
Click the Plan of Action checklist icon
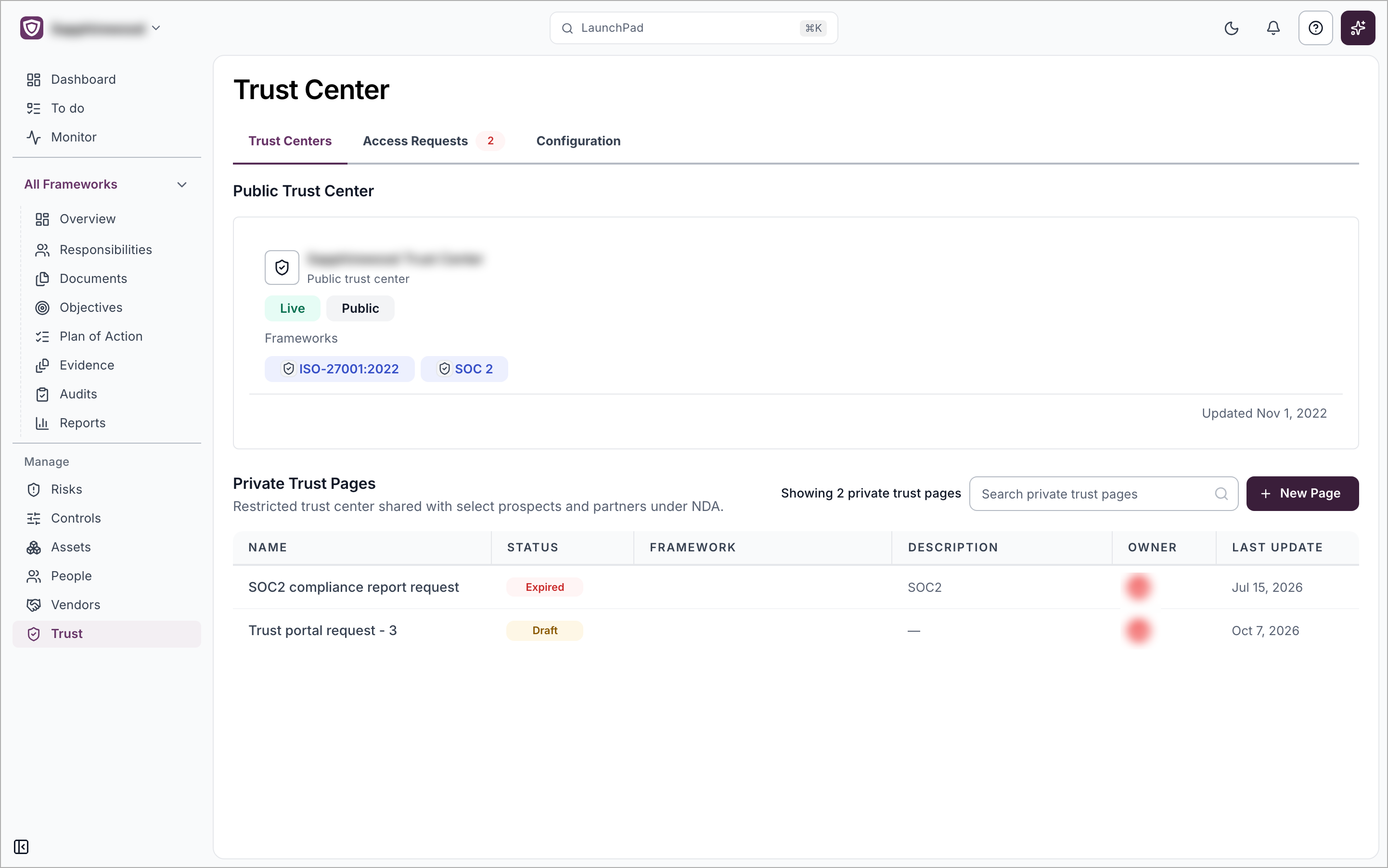42,336
